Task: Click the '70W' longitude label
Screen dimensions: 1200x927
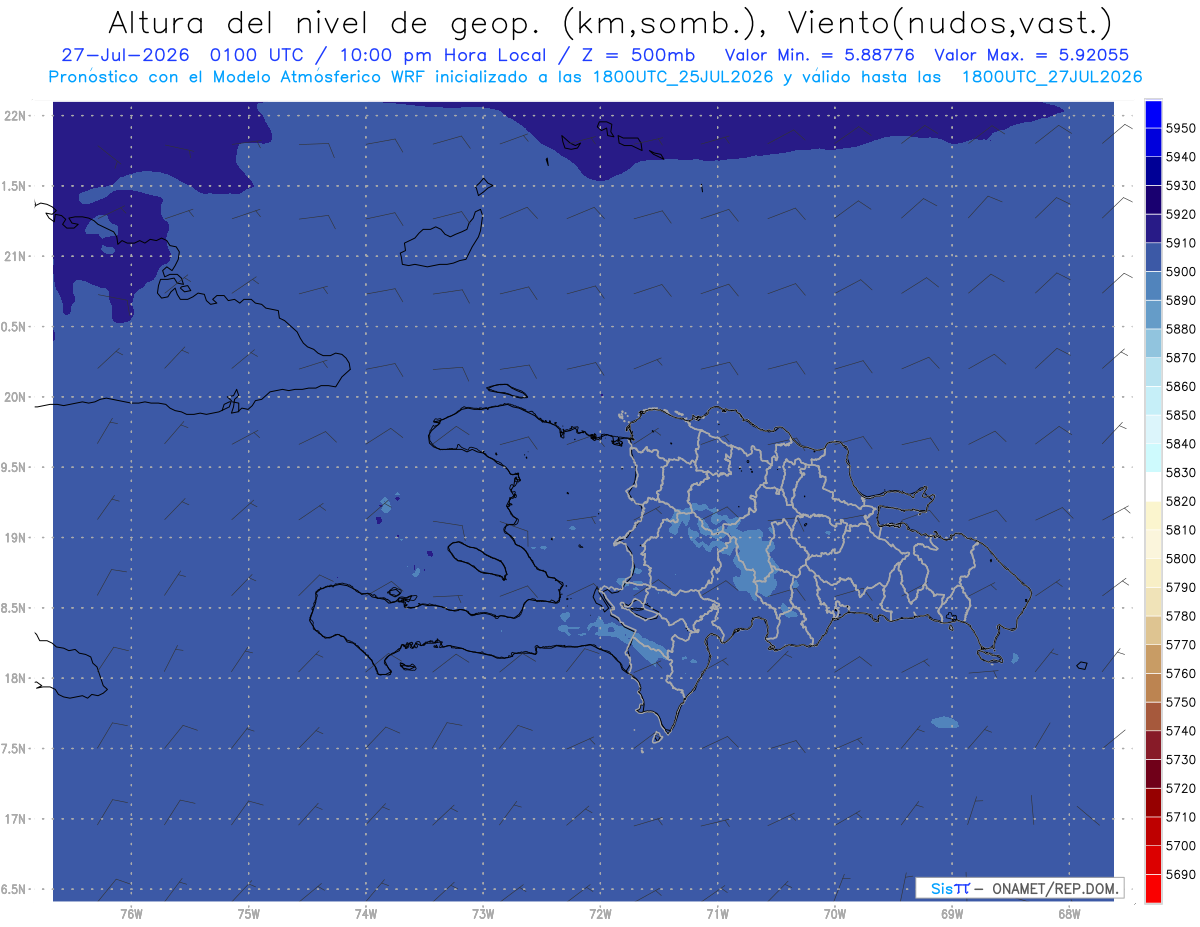Action: tap(835, 913)
